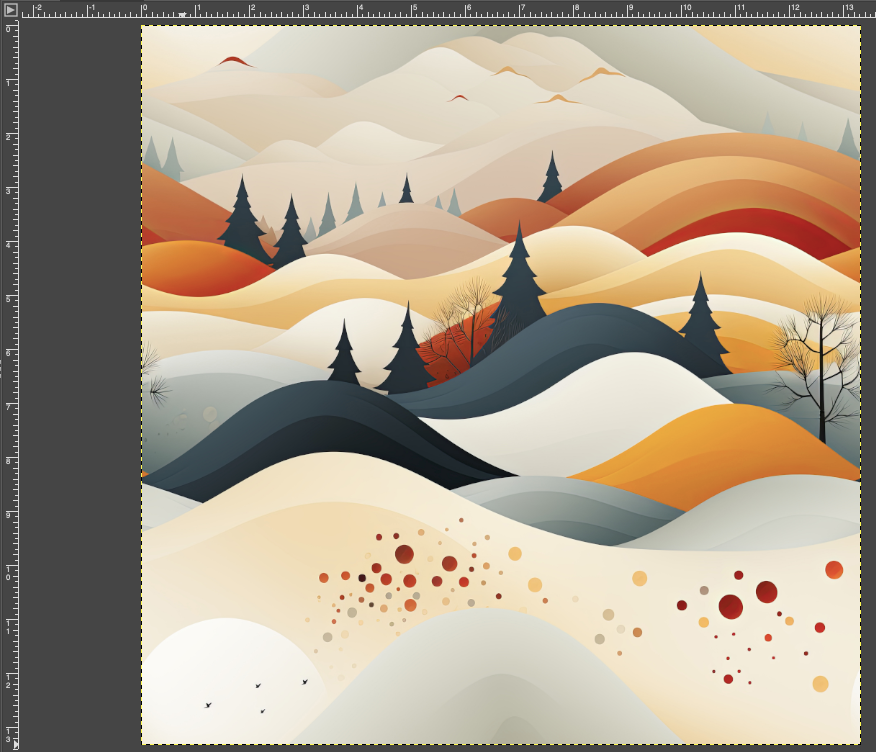Click the 8 mark on the vertical ruler

pyautogui.click(x=9, y=459)
